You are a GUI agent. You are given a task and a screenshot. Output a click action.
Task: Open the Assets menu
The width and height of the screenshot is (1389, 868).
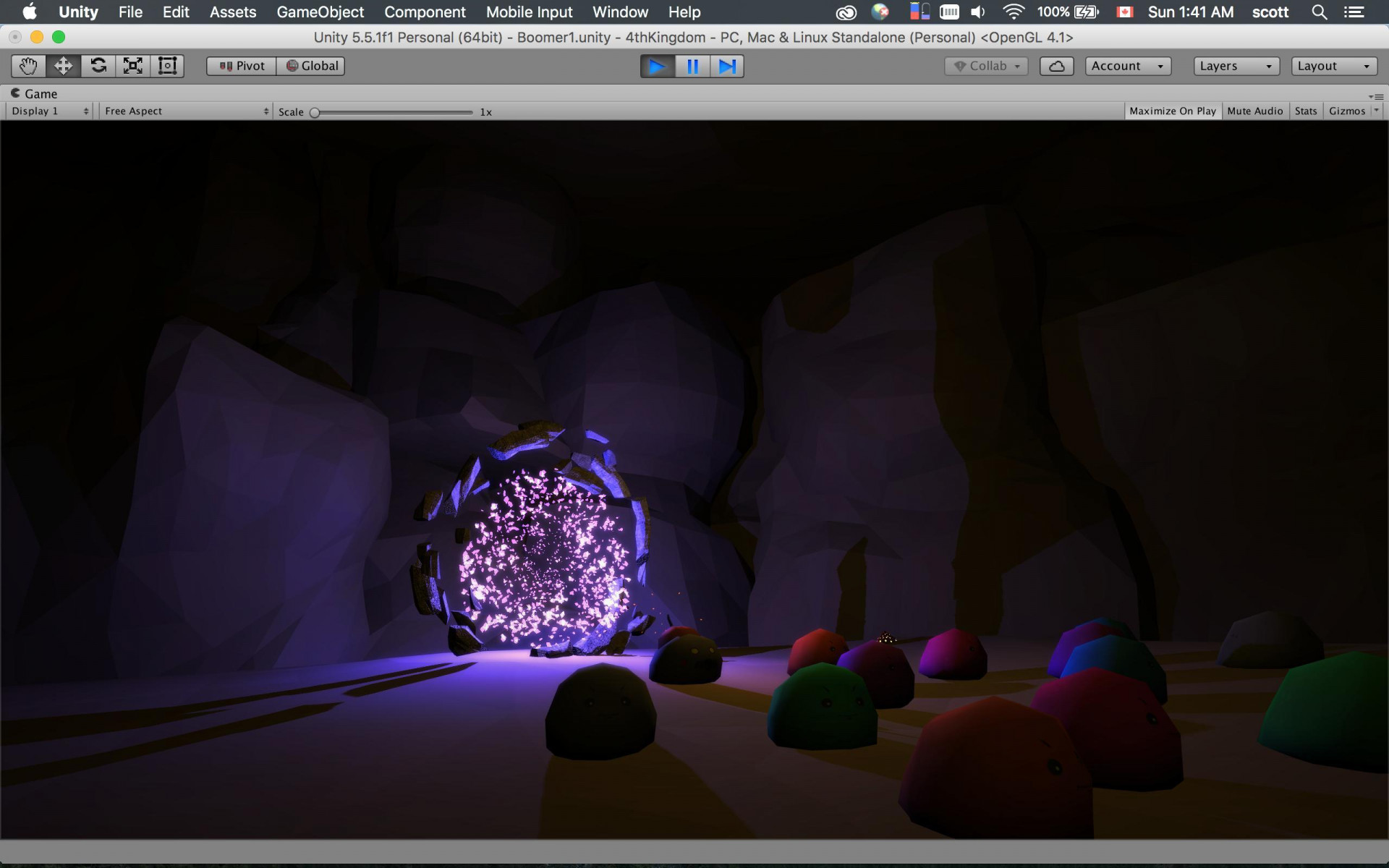point(233,12)
